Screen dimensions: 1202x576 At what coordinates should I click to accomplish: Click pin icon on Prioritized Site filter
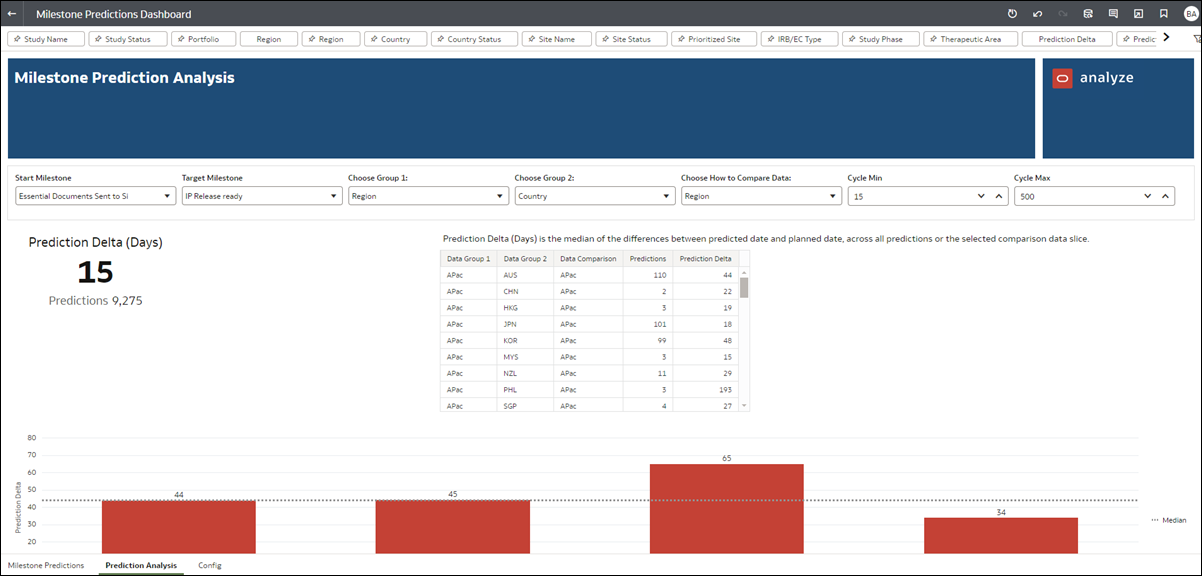point(680,39)
